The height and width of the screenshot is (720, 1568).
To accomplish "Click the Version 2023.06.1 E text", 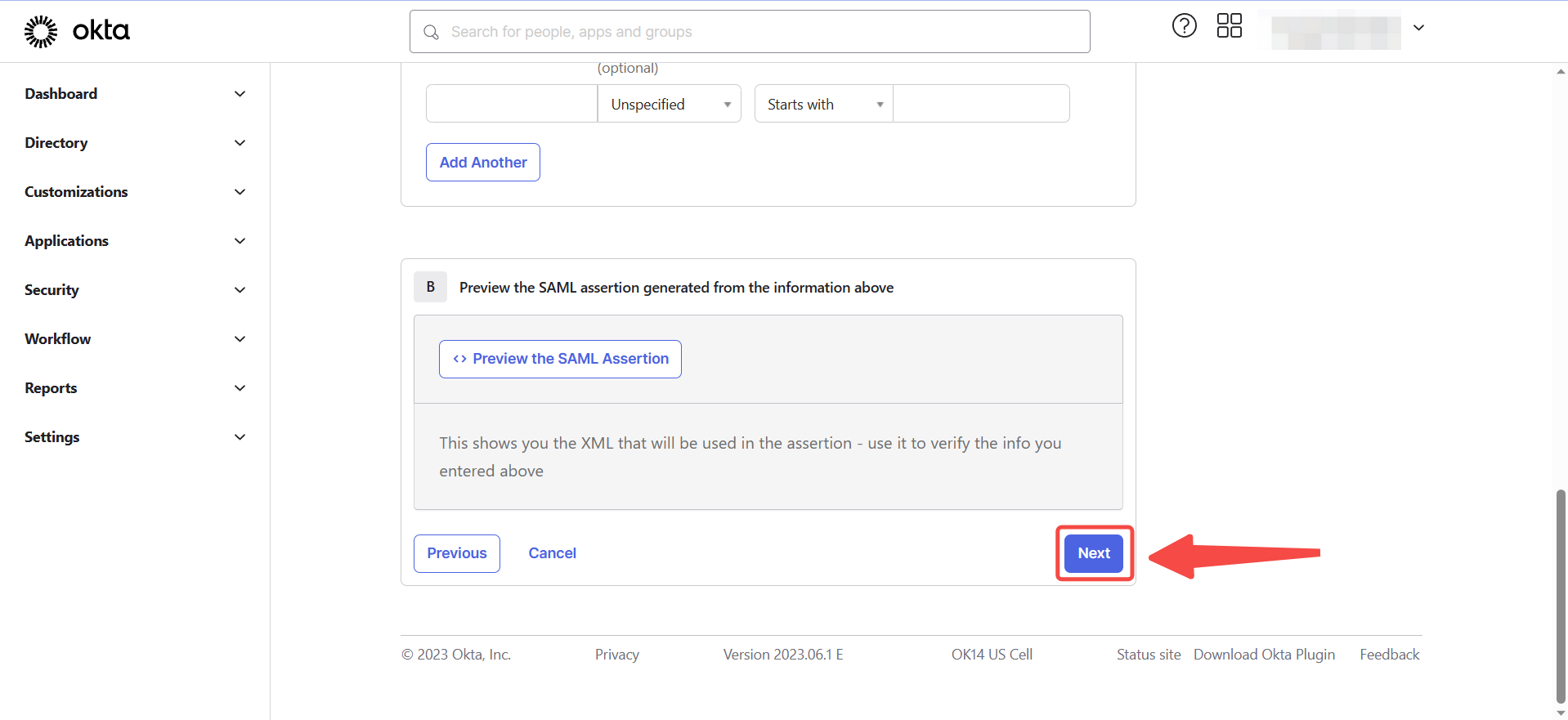I will [x=783, y=655].
